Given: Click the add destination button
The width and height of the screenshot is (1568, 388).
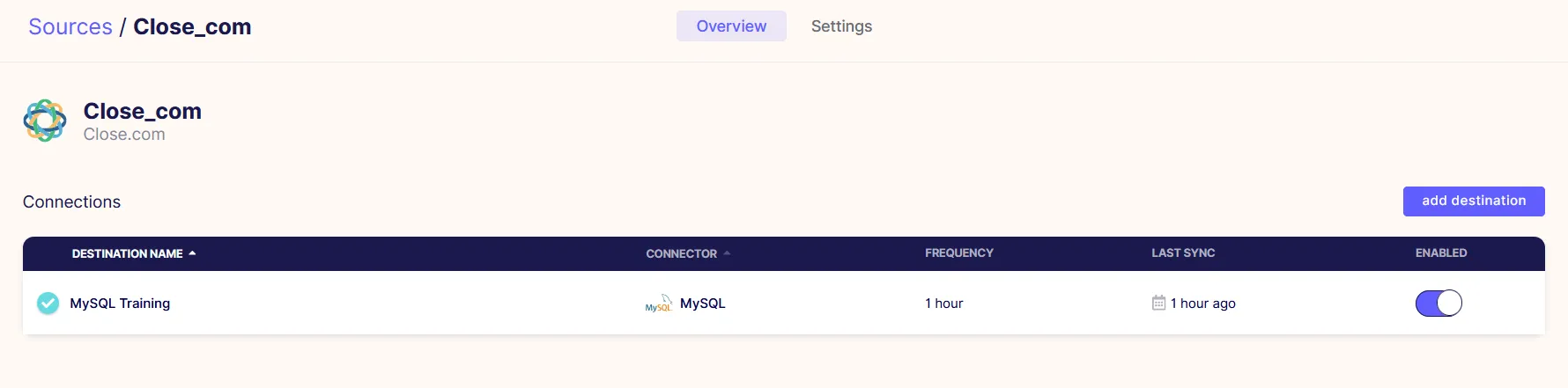Looking at the screenshot, I should (1474, 201).
